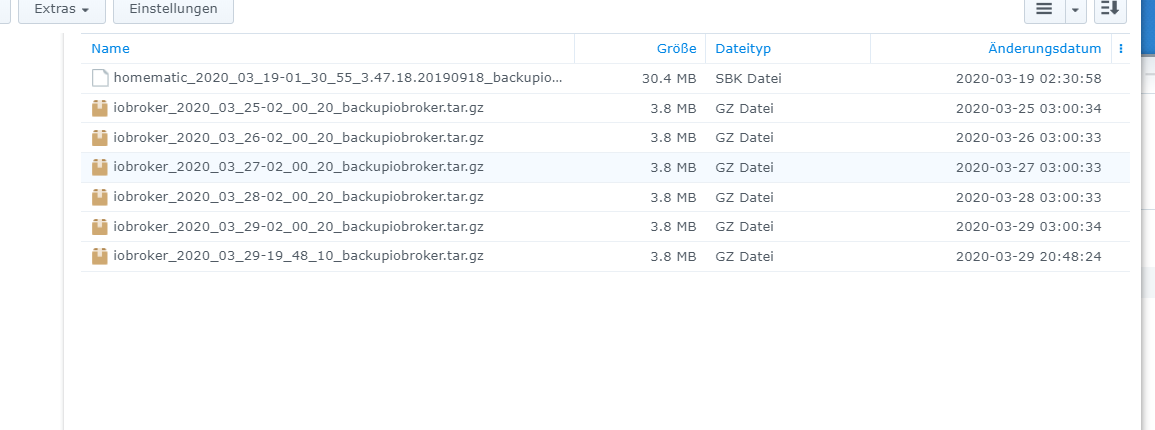Click the homematic SBK file icon
This screenshot has height=430, width=1155.
pyautogui.click(x=100, y=78)
